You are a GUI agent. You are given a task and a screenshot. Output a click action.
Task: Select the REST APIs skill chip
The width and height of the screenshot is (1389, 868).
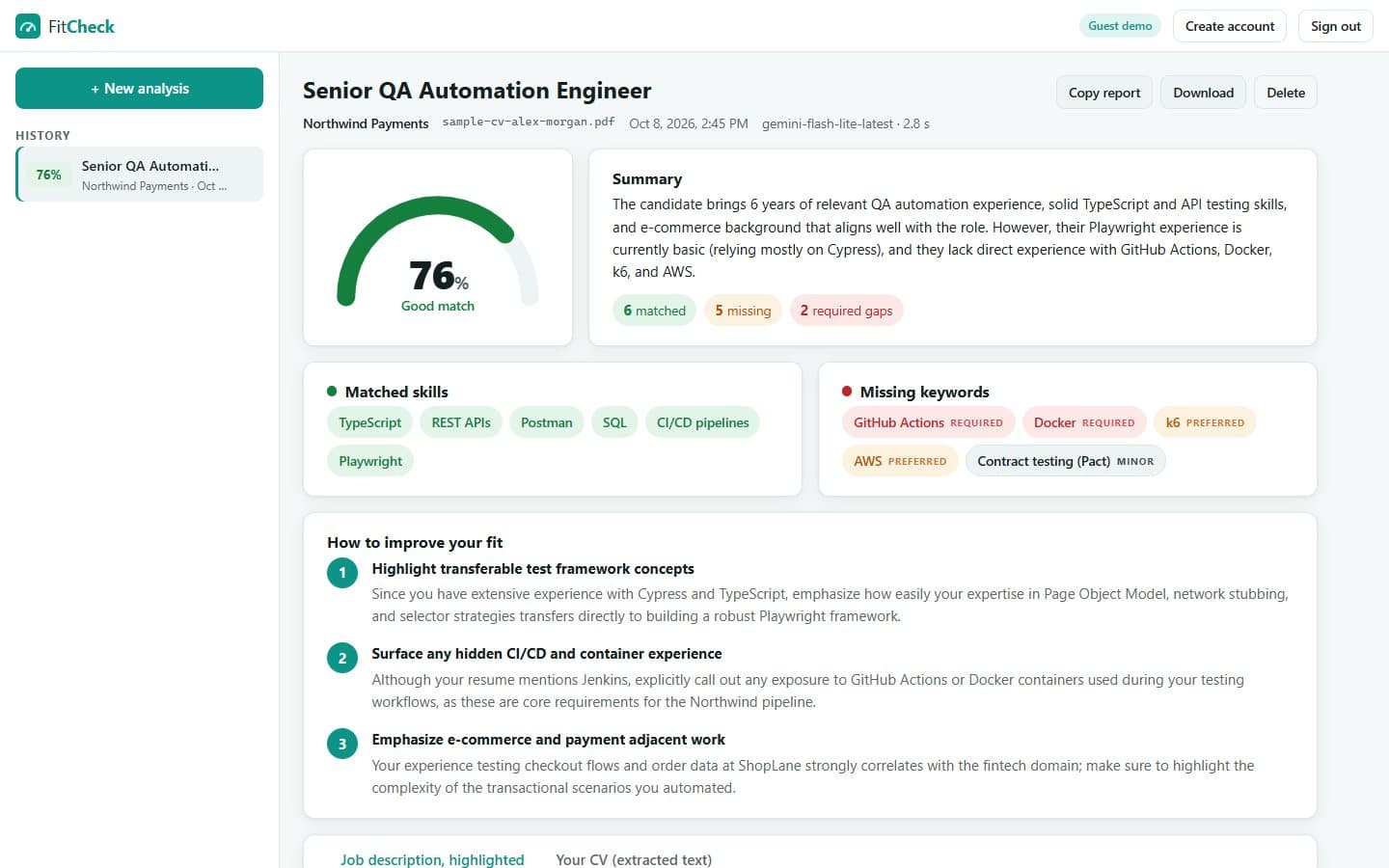pyautogui.click(x=461, y=422)
